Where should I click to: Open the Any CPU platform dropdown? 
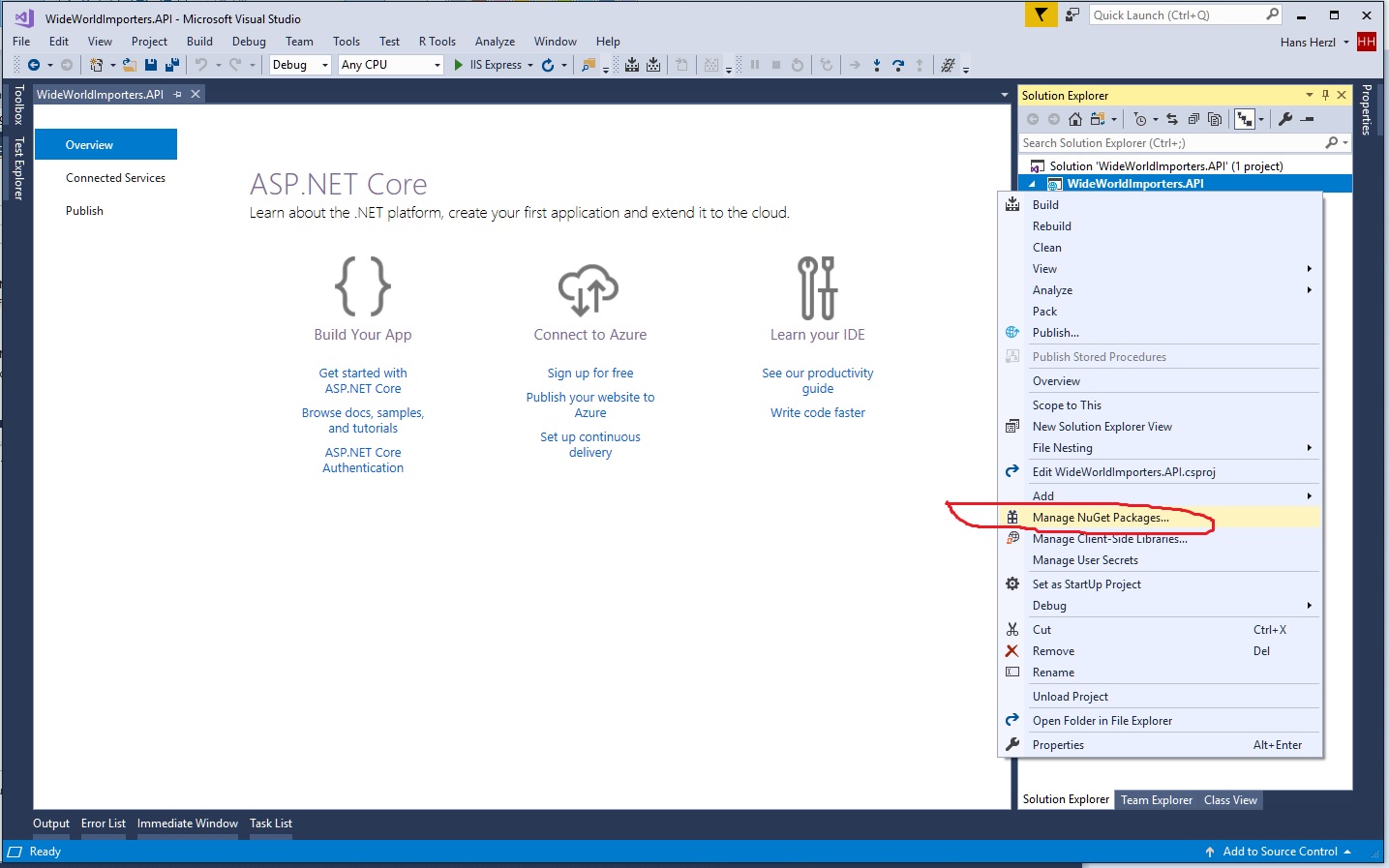(391, 65)
